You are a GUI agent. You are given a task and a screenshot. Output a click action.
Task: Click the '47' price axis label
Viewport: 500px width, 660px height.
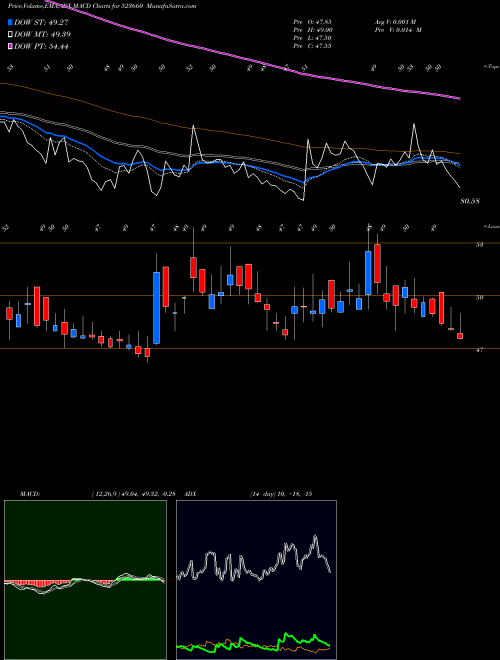(479, 350)
